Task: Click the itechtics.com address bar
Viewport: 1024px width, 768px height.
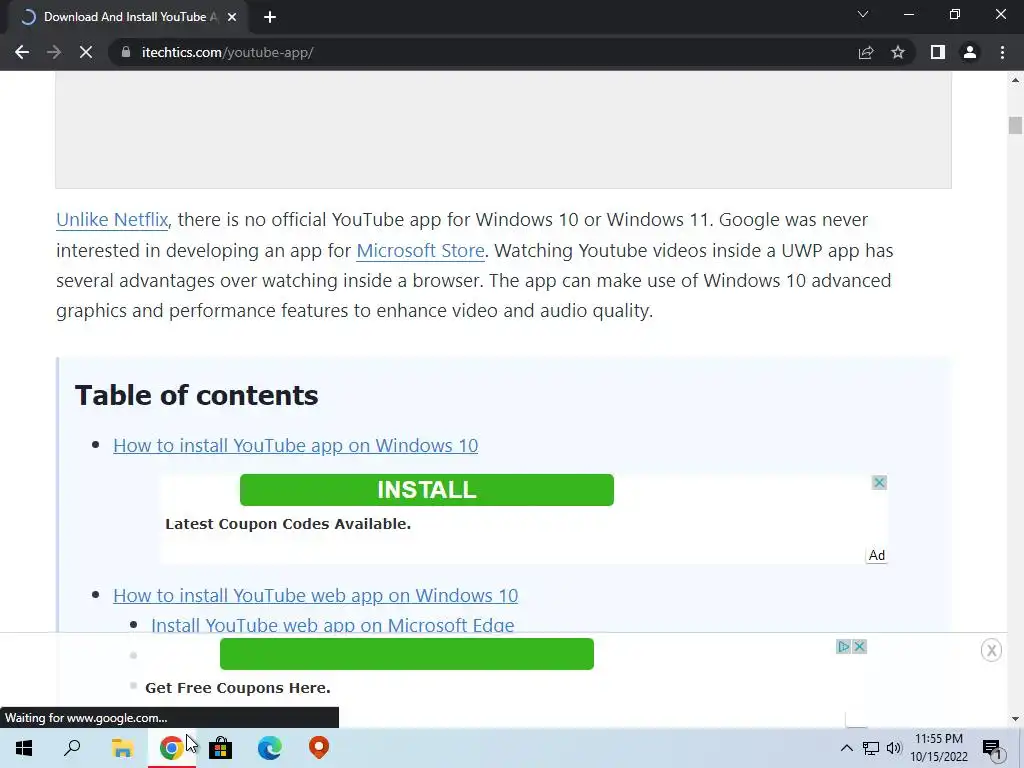Action: (483, 52)
